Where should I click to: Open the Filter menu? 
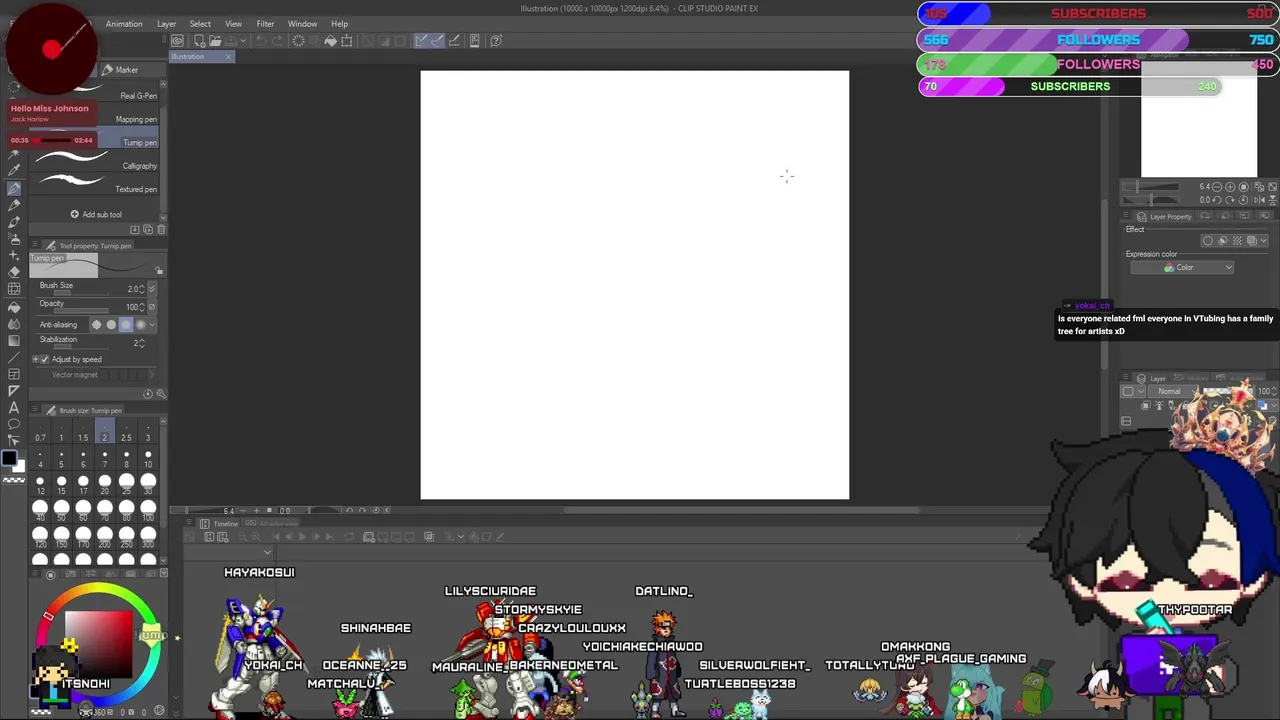pos(265,24)
